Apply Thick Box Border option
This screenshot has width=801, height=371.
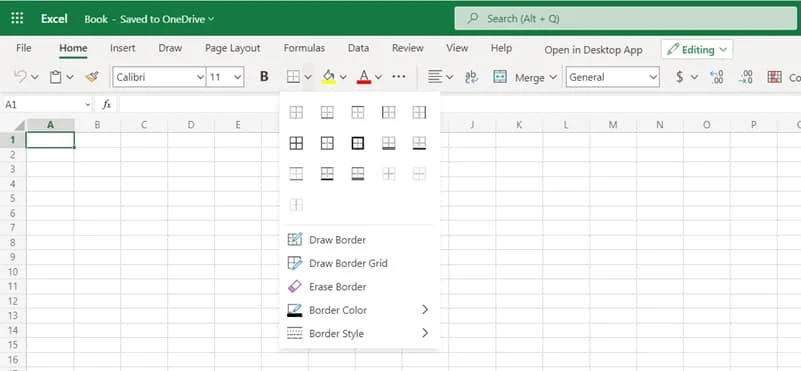(358, 143)
